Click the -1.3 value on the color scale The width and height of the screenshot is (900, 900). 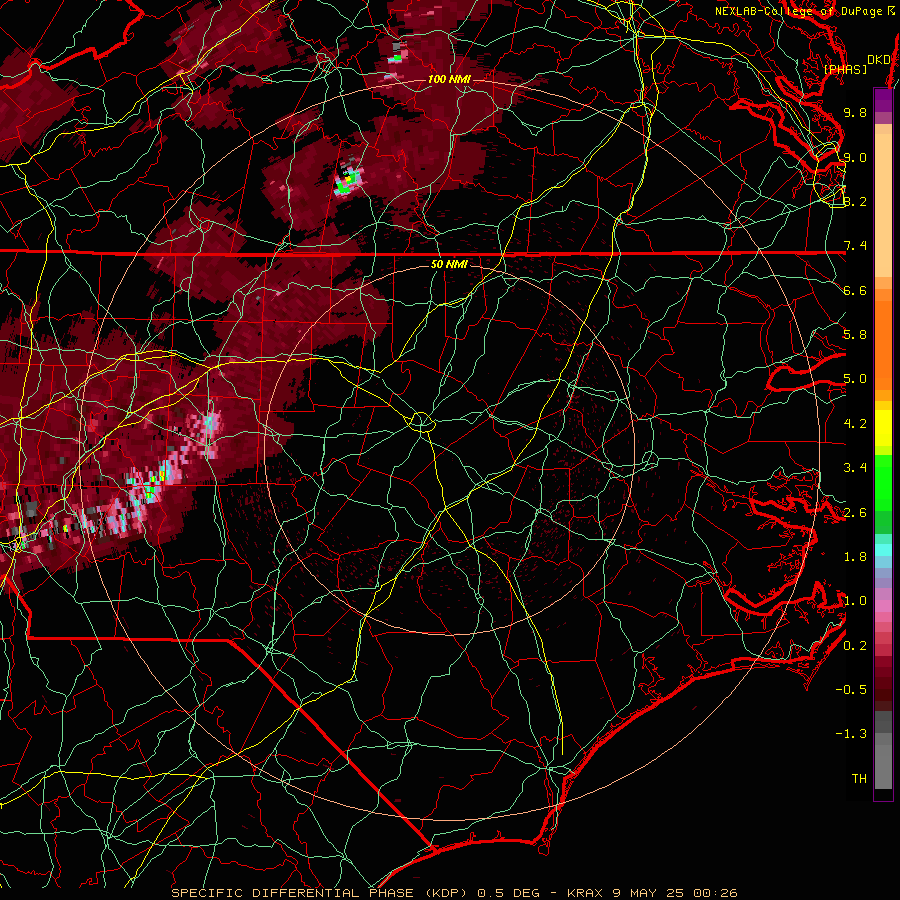click(851, 734)
